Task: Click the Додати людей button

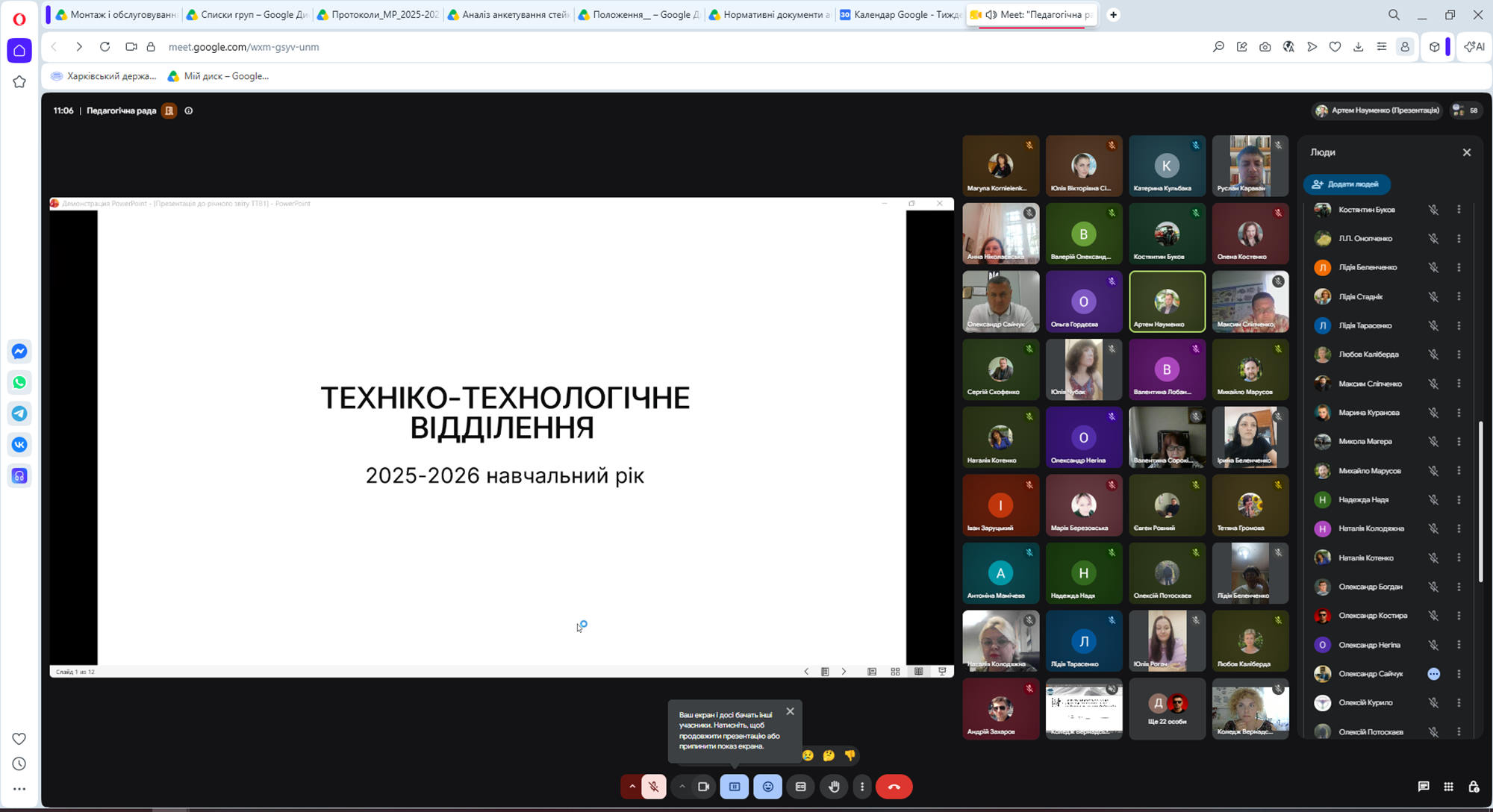Action: pos(1346,184)
